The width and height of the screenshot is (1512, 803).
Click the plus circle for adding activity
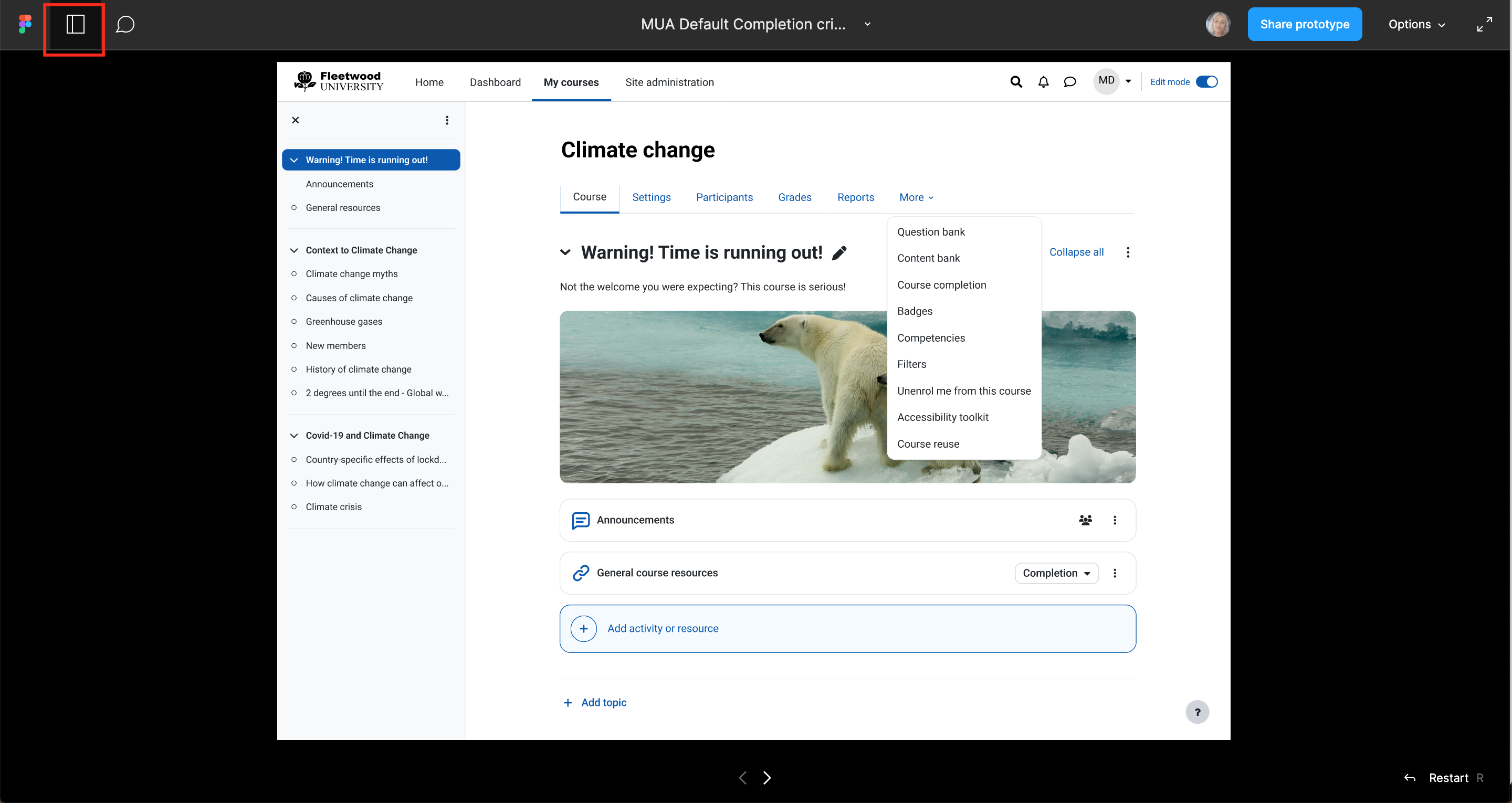tap(583, 629)
